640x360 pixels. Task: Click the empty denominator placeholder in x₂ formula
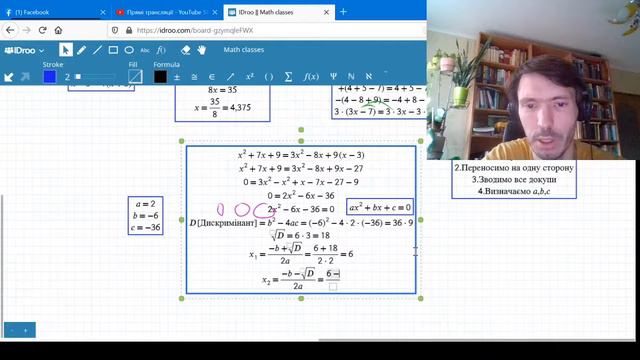click(x=333, y=287)
